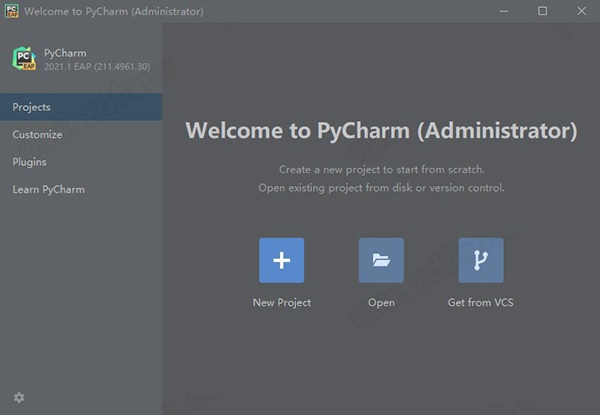The height and width of the screenshot is (415, 600).
Task: Open the Plugins tab
Action: [x=81, y=162]
